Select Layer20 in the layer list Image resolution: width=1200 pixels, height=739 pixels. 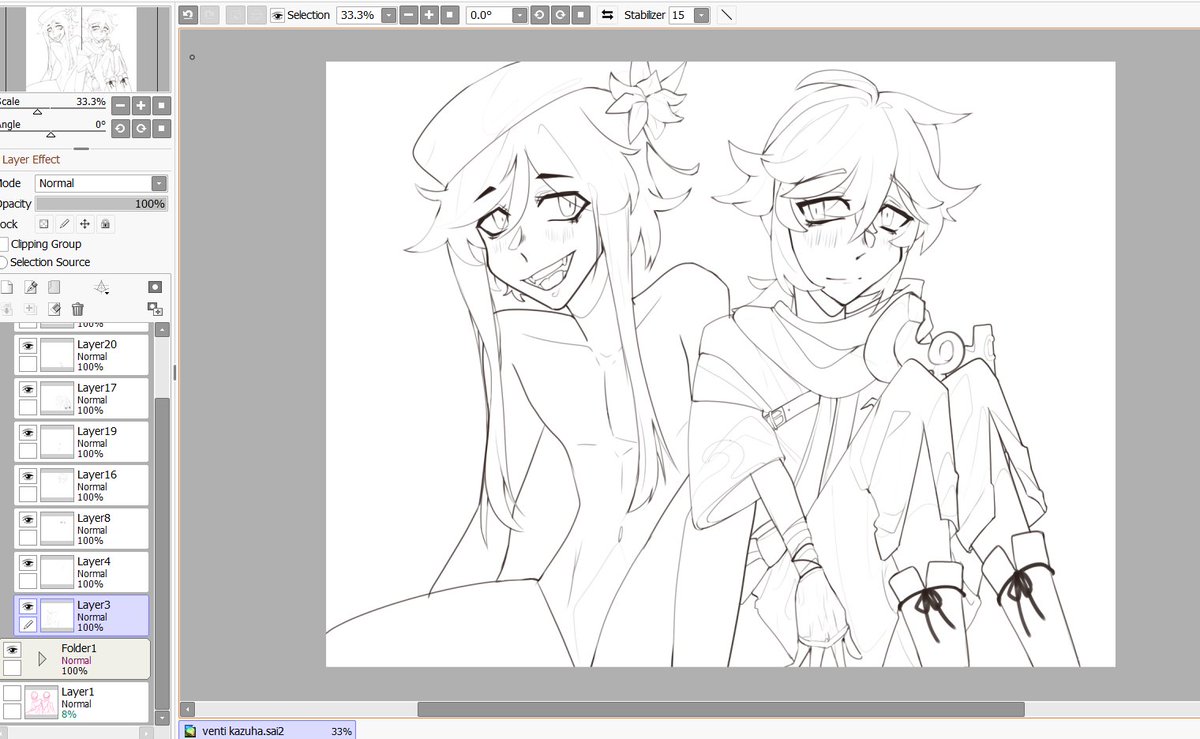(82, 355)
